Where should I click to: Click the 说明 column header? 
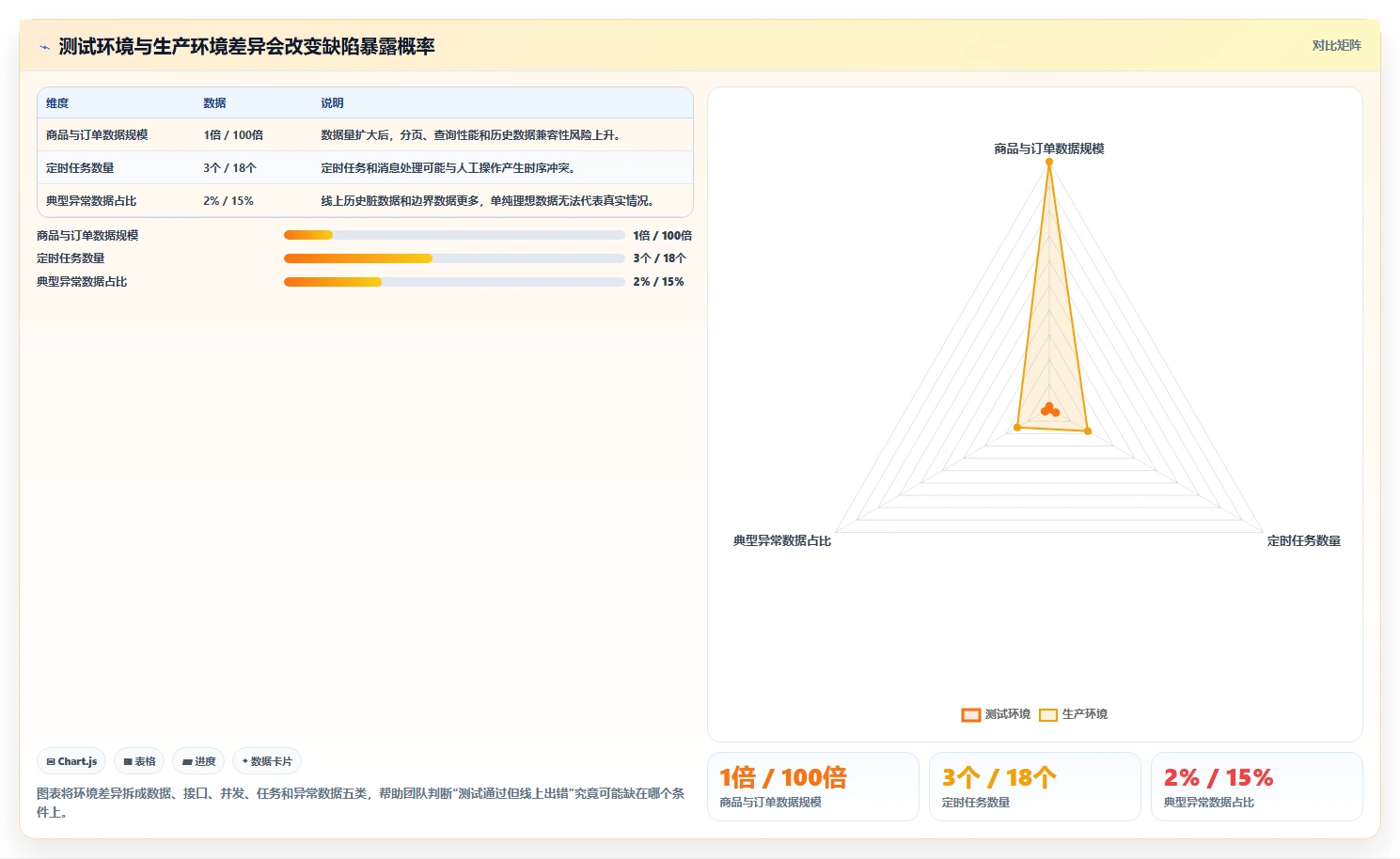[x=332, y=103]
